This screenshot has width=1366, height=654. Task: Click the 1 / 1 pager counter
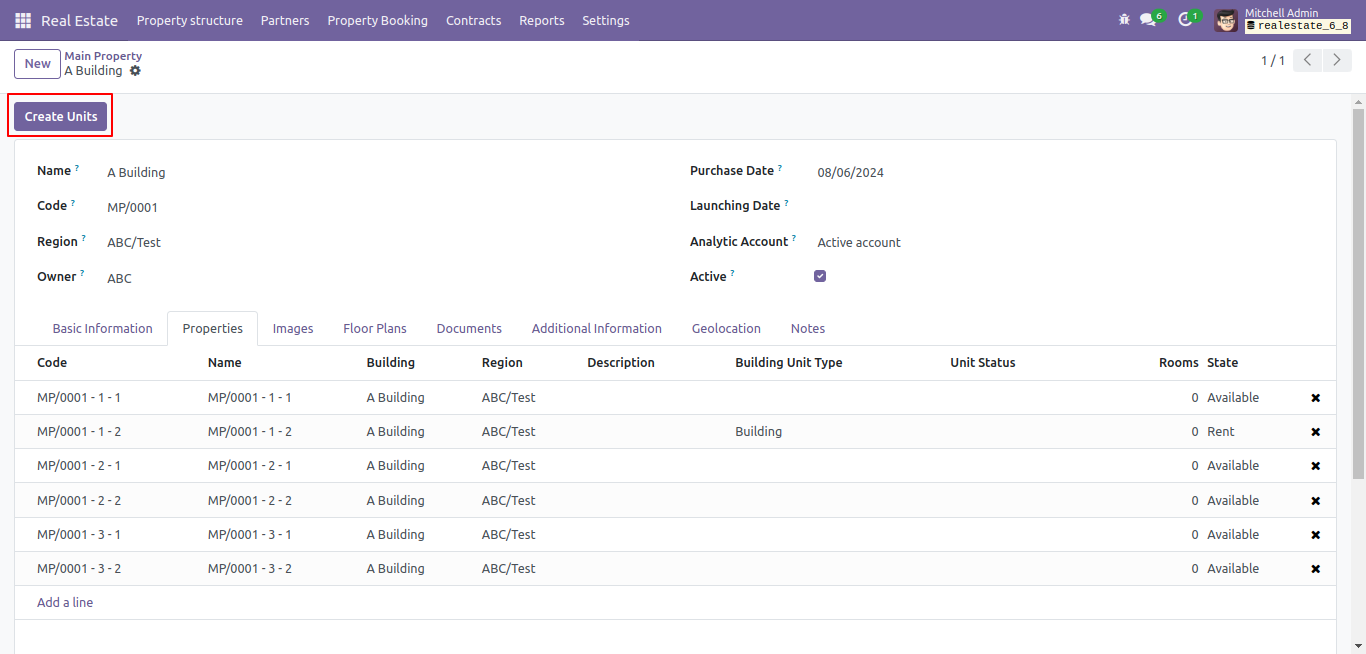pos(1273,61)
